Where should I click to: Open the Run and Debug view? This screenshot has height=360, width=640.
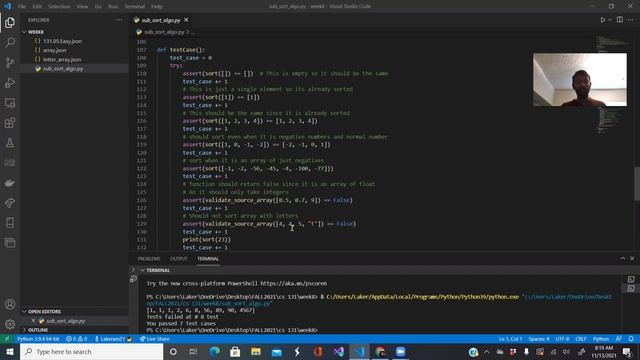click(10, 82)
